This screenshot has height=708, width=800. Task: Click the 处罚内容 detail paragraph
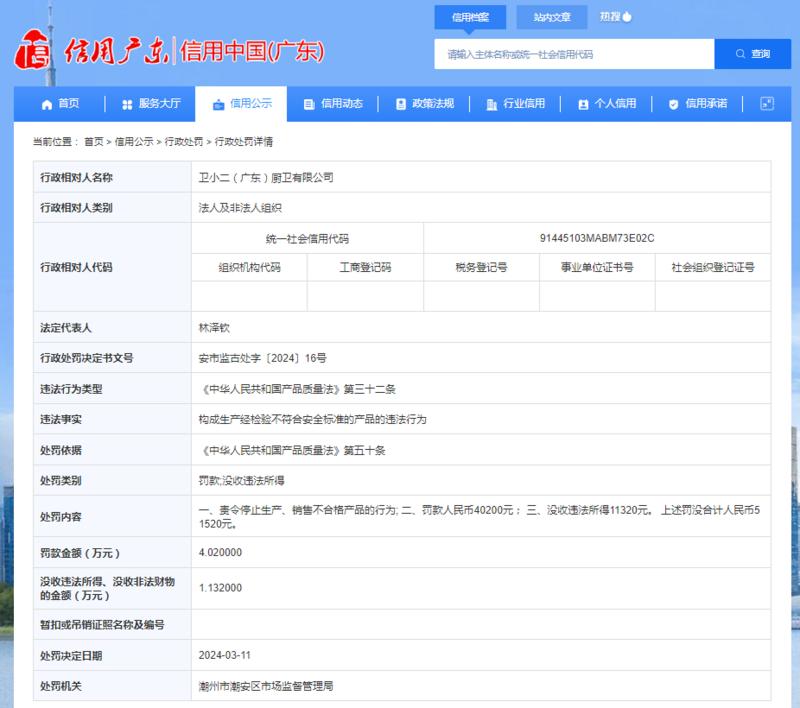[x=479, y=517]
